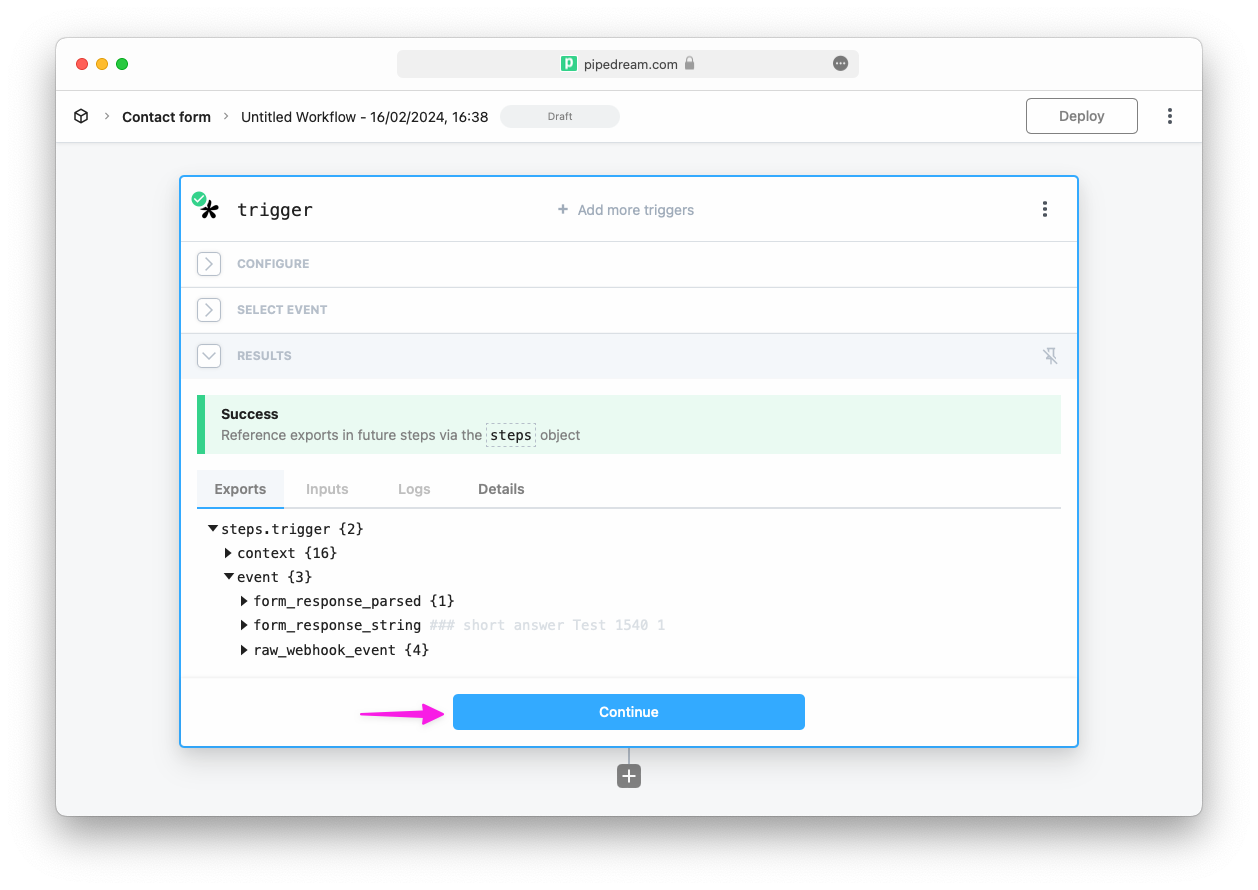Click the blue Continue button
The image size is (1258, 890).
point(629,712)
